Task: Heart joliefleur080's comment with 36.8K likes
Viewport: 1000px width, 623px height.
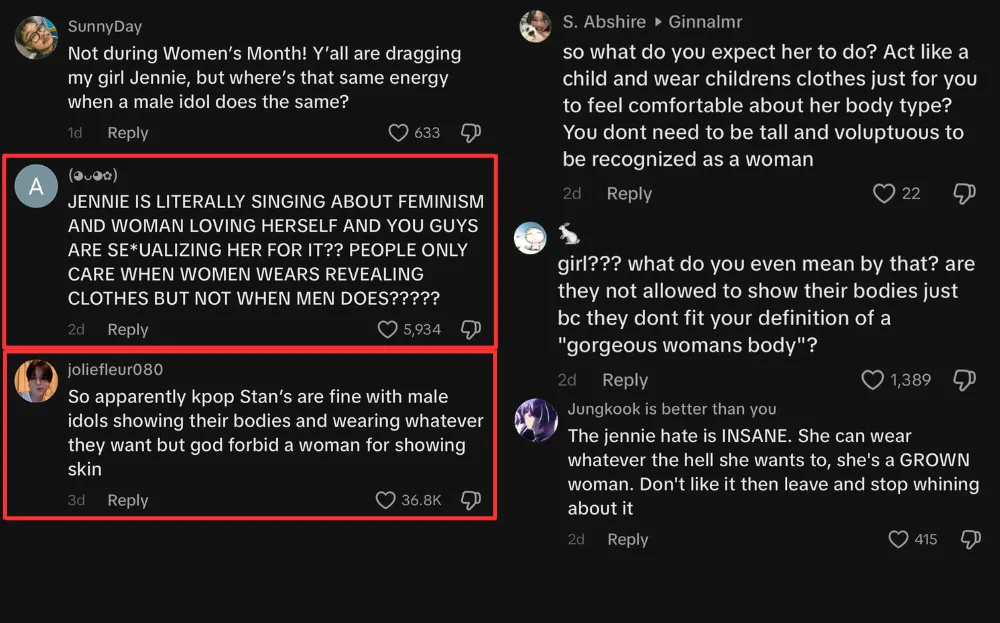Action: [x=386, y=500]
